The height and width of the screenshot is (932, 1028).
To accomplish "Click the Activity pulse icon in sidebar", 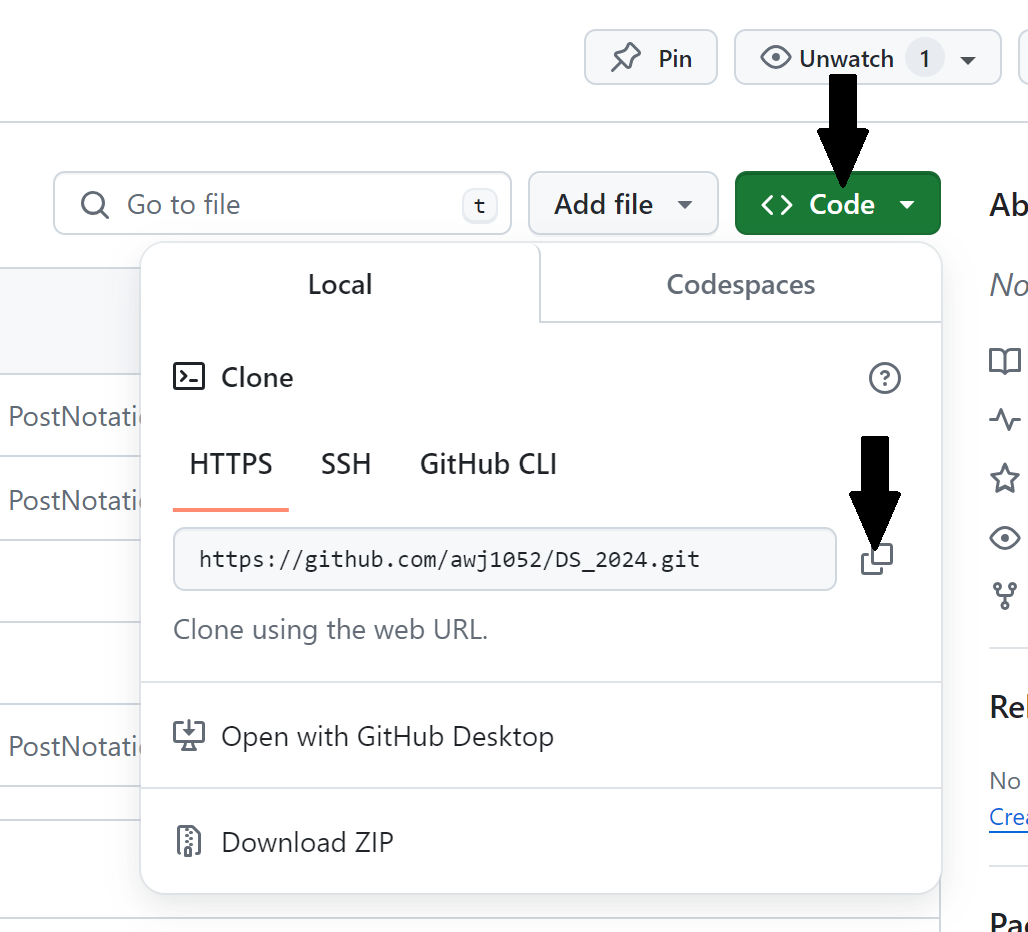I will [x=1005, y=419].
